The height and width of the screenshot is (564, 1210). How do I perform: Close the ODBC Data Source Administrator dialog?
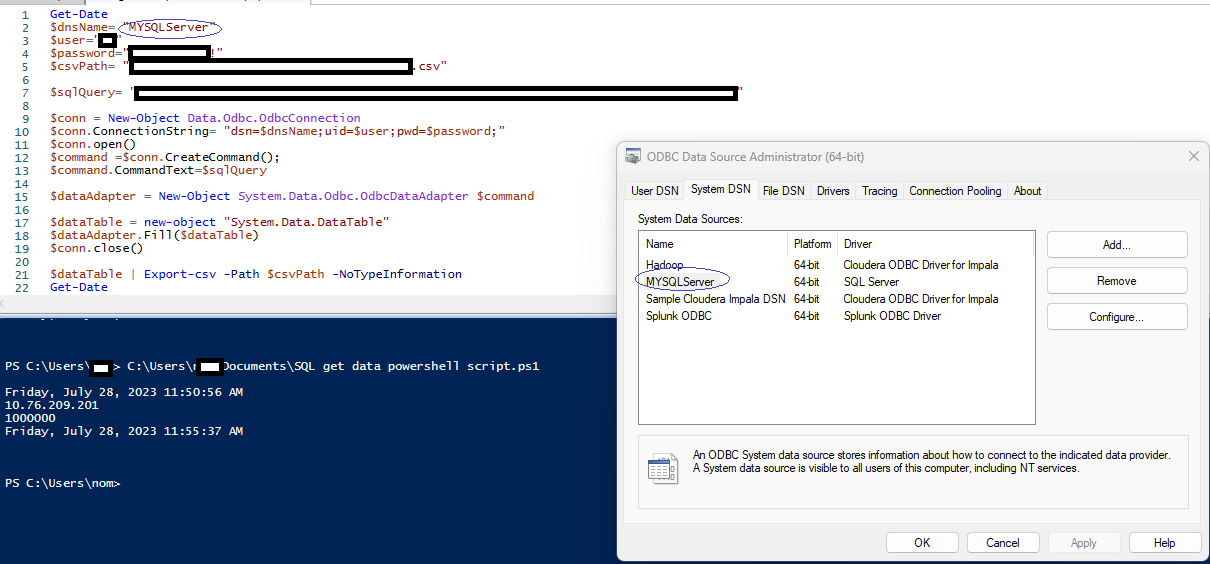pyautogui.click(x=1192, y=157)
